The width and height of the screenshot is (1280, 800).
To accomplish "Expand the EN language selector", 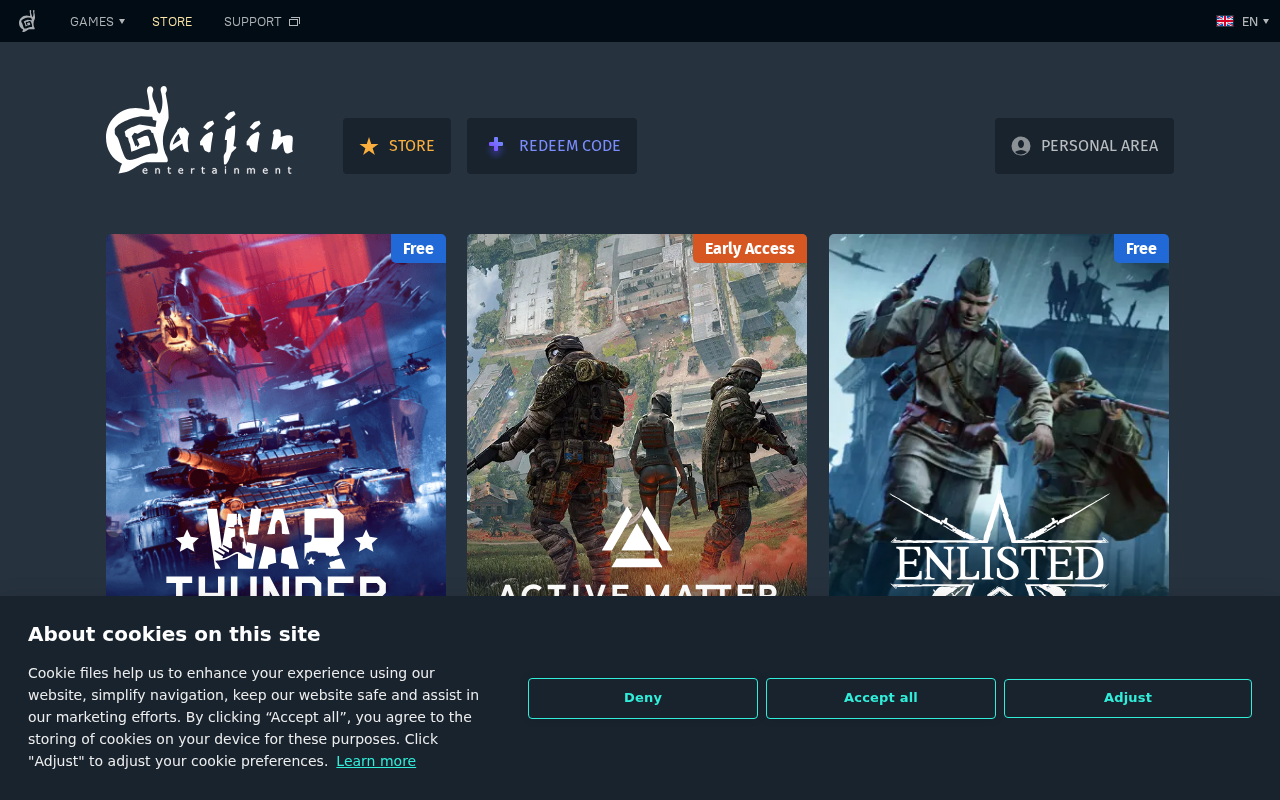I will pos(1255,21).
